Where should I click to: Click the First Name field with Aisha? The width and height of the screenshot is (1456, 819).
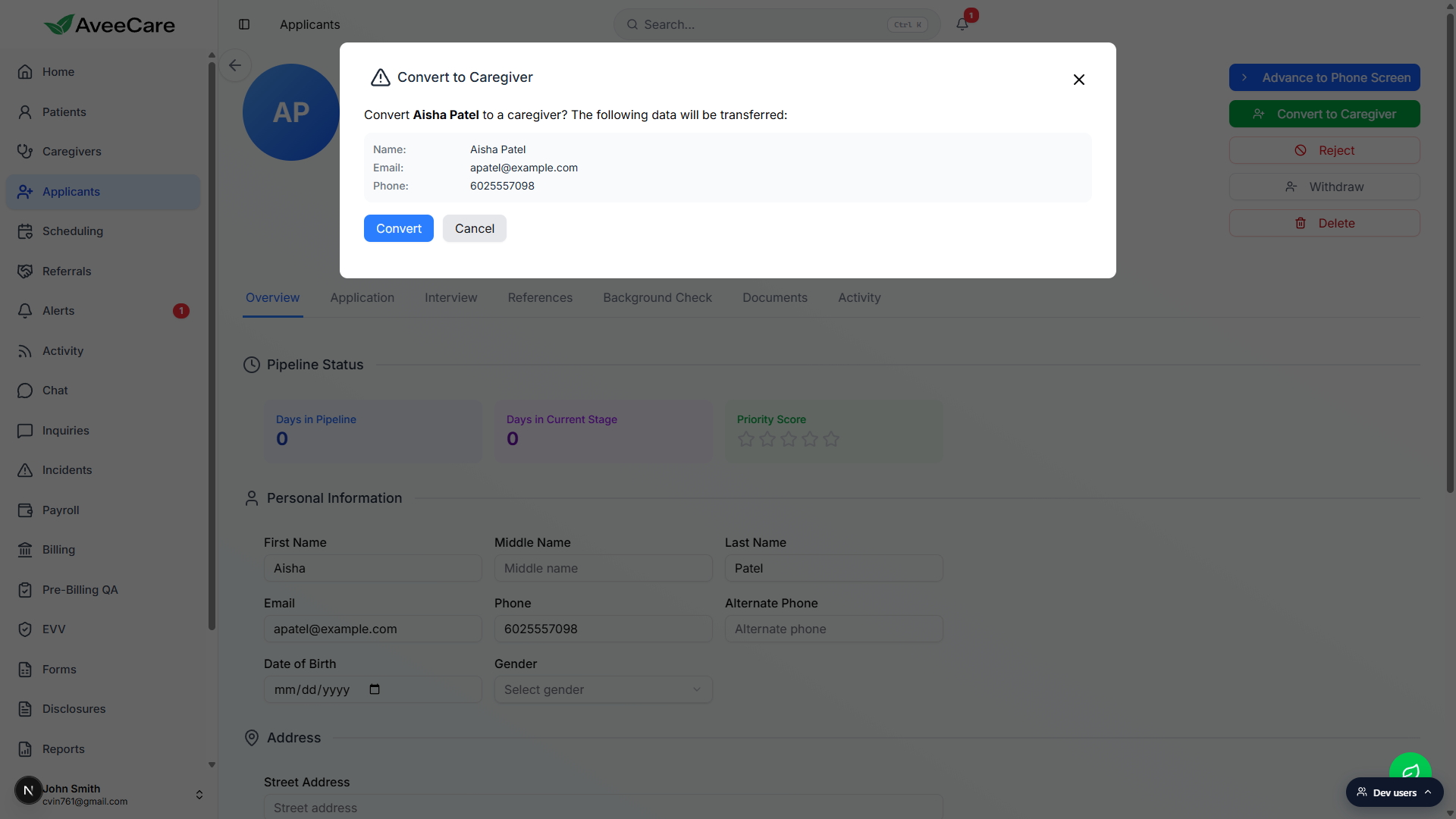coord(373,568)
